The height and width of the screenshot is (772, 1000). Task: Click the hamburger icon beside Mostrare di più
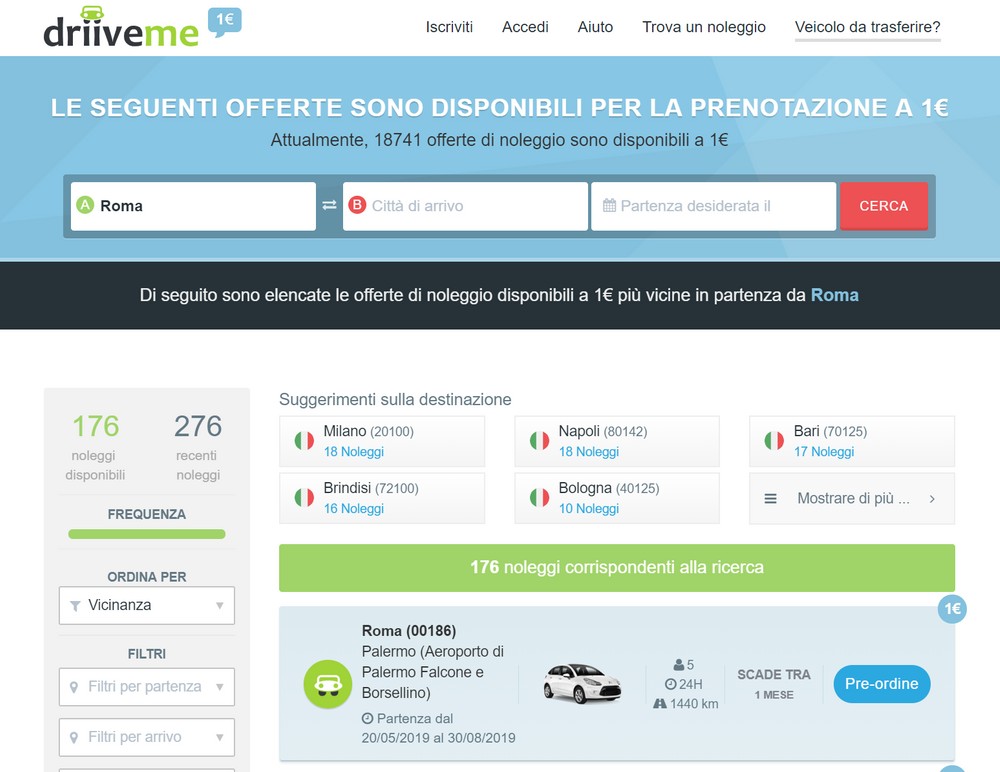(770, 499)
